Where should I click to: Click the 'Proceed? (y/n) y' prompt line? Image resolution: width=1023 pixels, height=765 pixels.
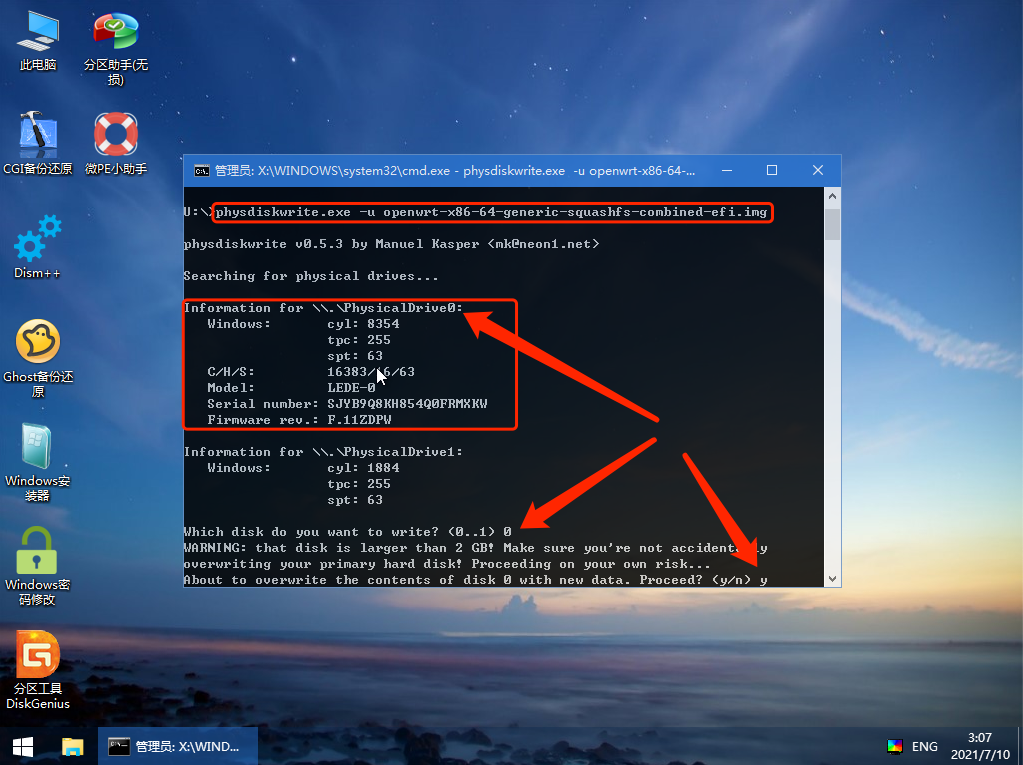click(x=476, y=580)
